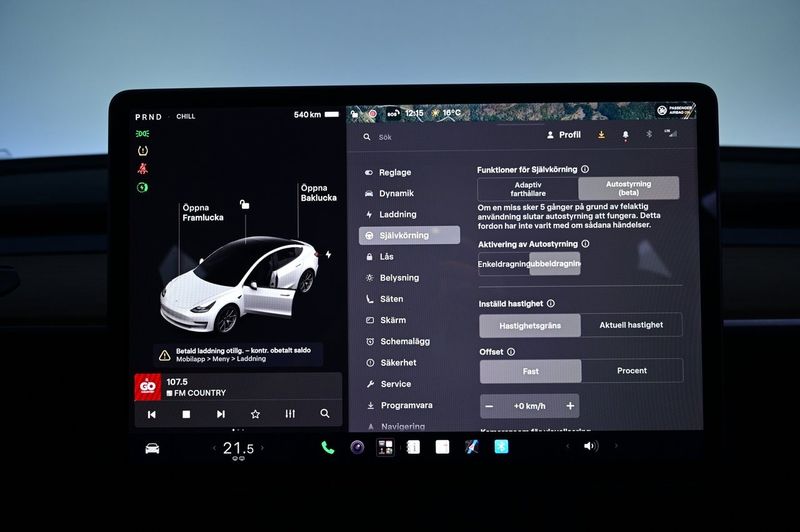
Task: Select Autostyrning (beta) option
Action: [629, 188]
